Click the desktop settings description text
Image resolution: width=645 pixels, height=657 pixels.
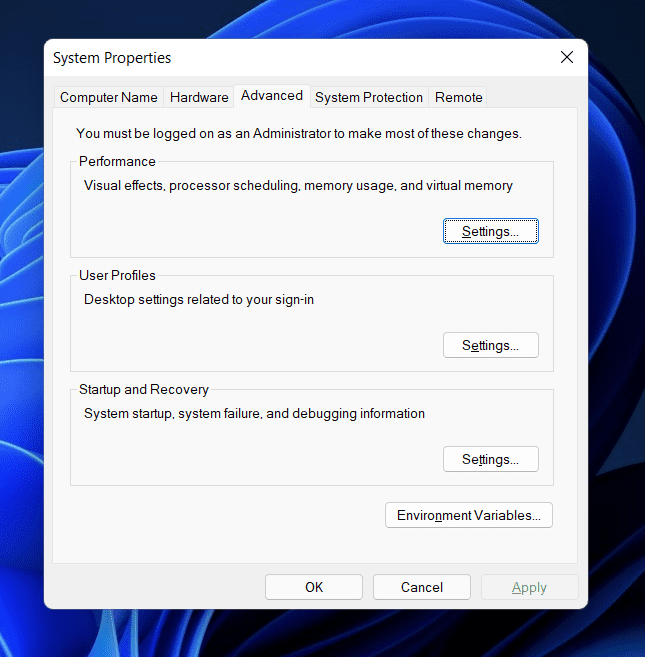pos(199,299)
